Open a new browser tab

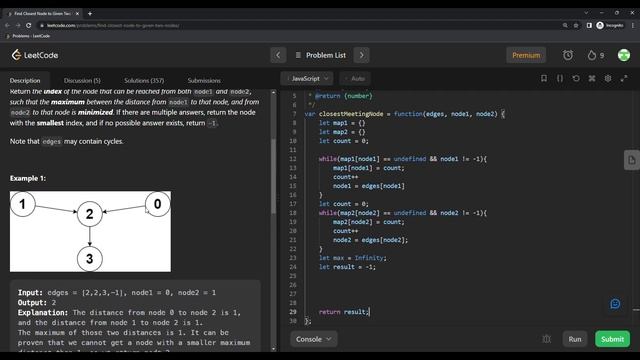90,13
